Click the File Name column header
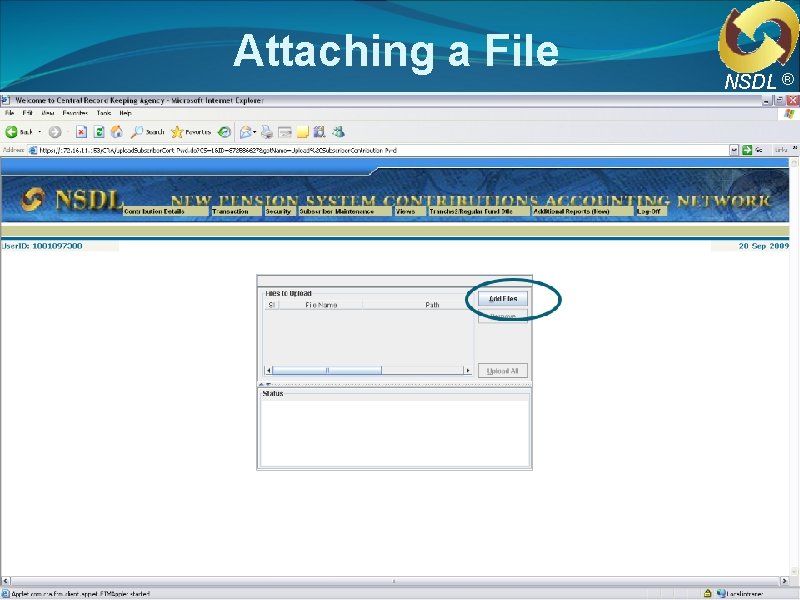This screenshot has height=600, width=800. (x=321, y=305)
